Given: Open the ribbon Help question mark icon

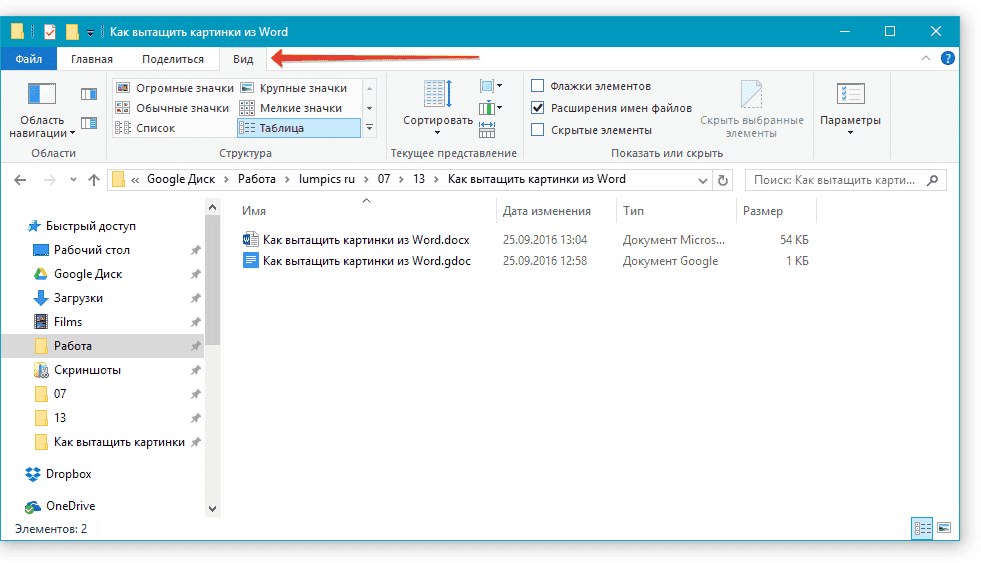Looking at the screenshot, I should coord(947,59).
